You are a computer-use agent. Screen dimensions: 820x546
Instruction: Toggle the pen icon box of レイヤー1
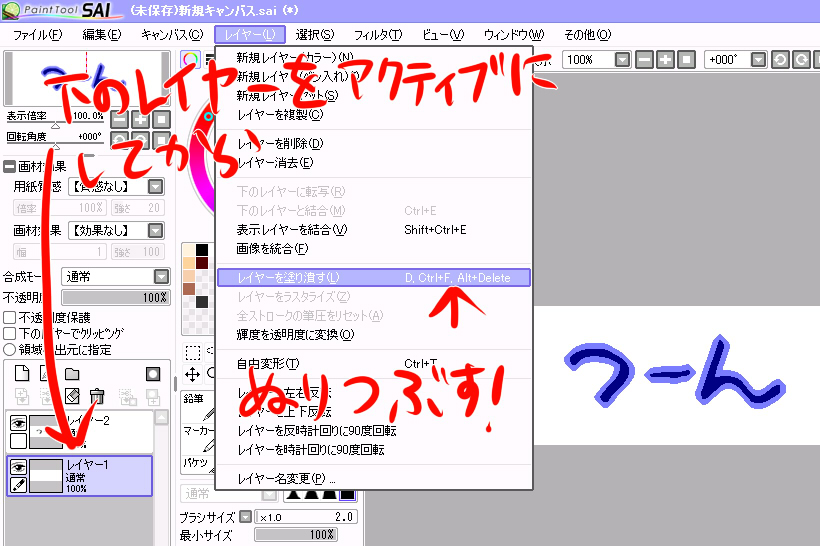(x=18, y=485)
